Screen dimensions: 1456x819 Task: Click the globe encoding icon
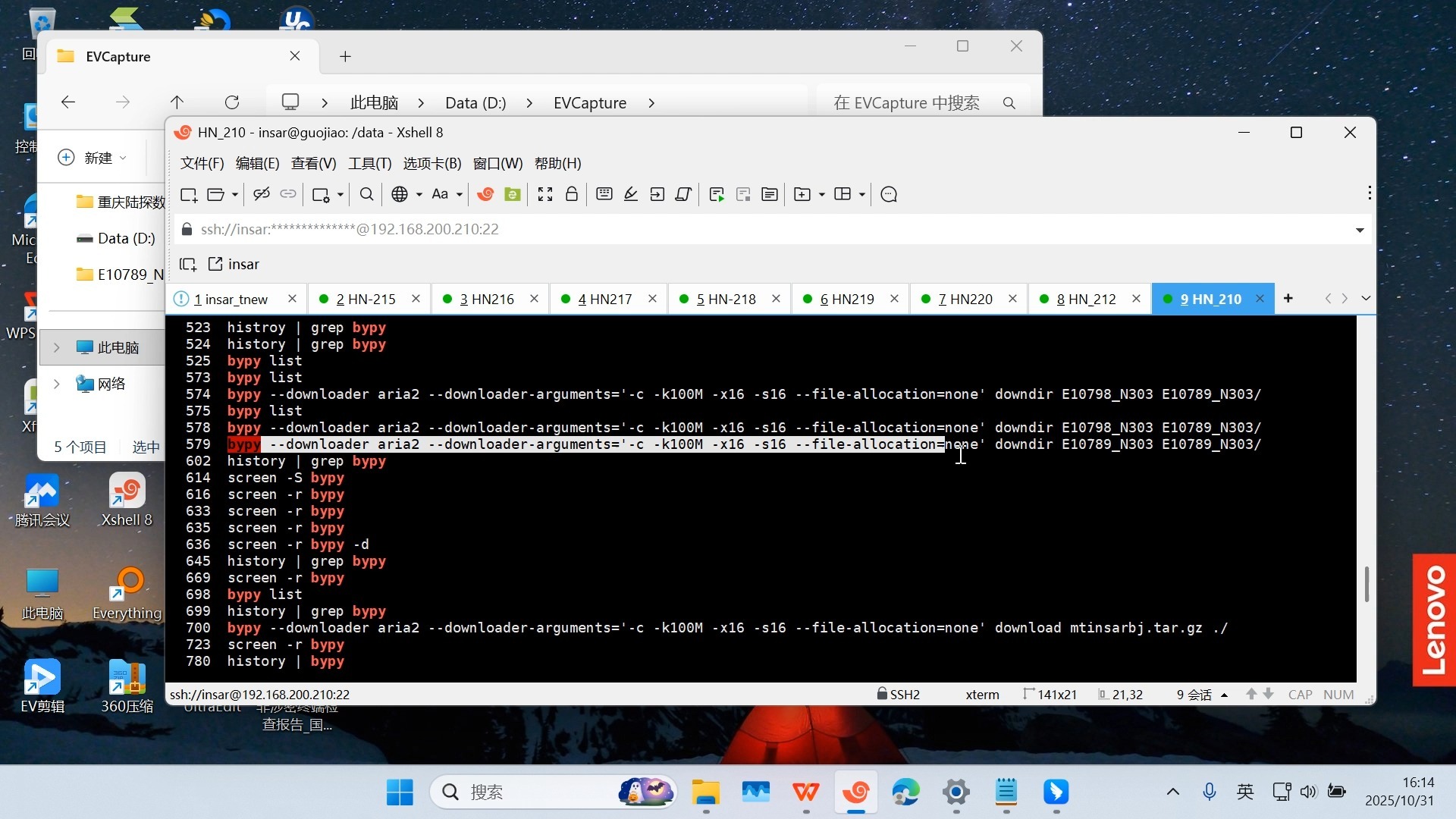point(400,194)
